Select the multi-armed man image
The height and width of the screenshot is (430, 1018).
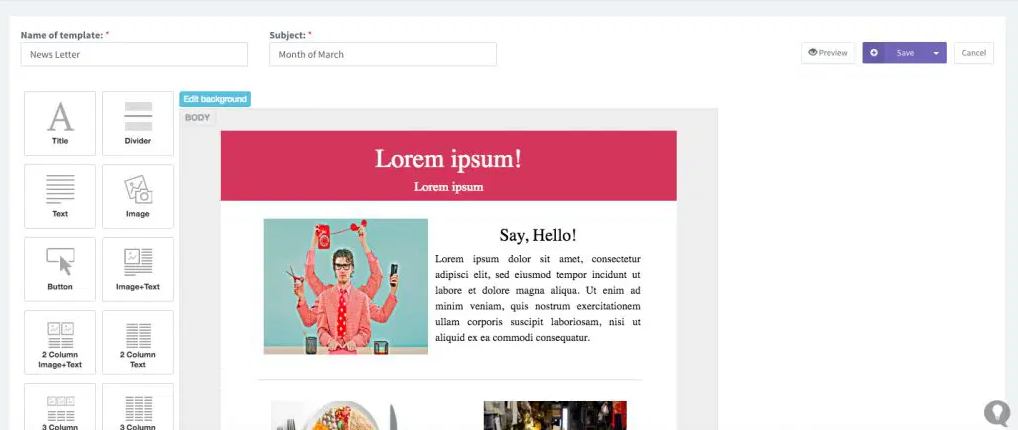click(345, 286)
